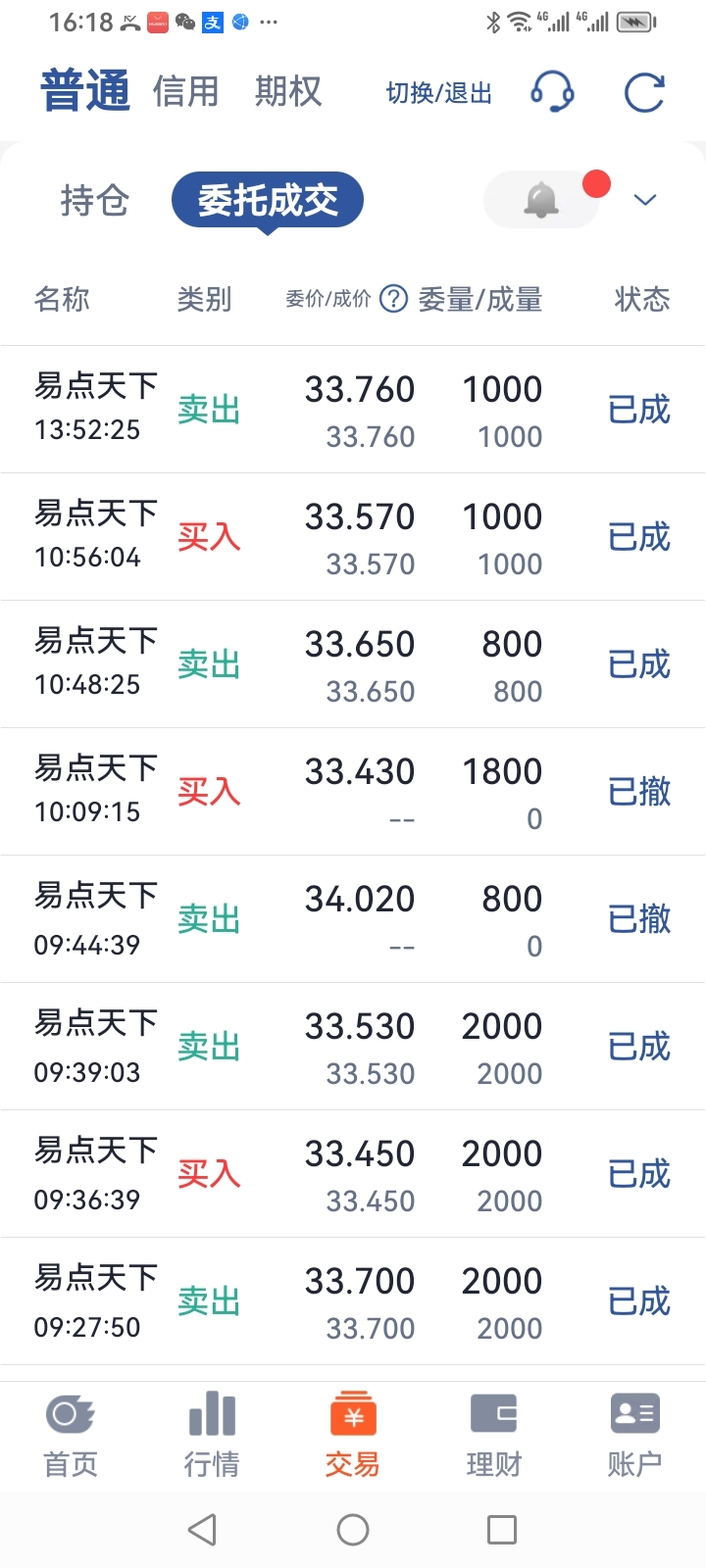Tap the Android recent apps square
The height and width of the screenshot is (1568, 706).
pyautogui.click(x=502, y=1530)
